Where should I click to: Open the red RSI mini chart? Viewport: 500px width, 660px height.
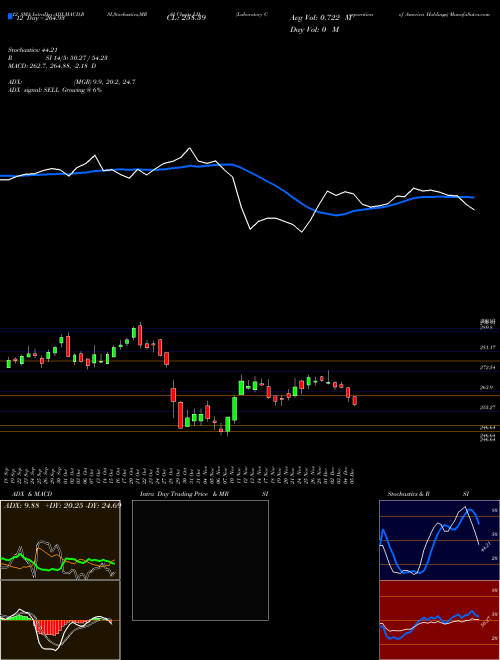click(x=439, y=620)
